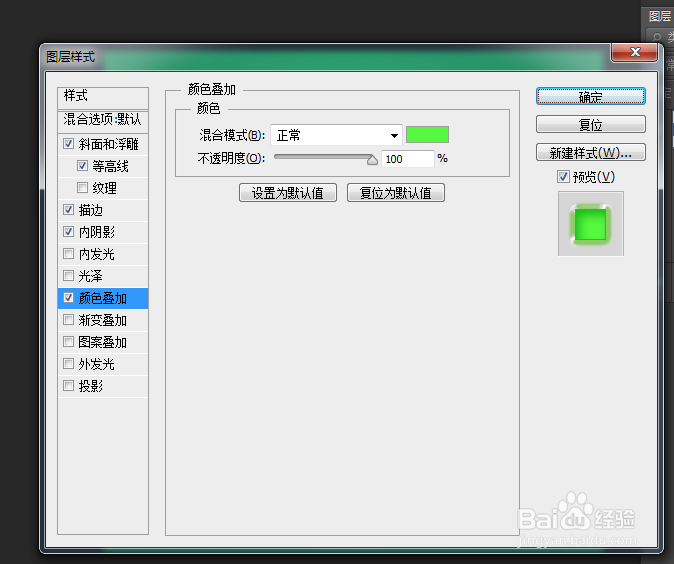Image resolution: width=674 pixels, height=564 pixels.
Task: Select 混合选项:默认 in the style list
Action: (103, 120)
